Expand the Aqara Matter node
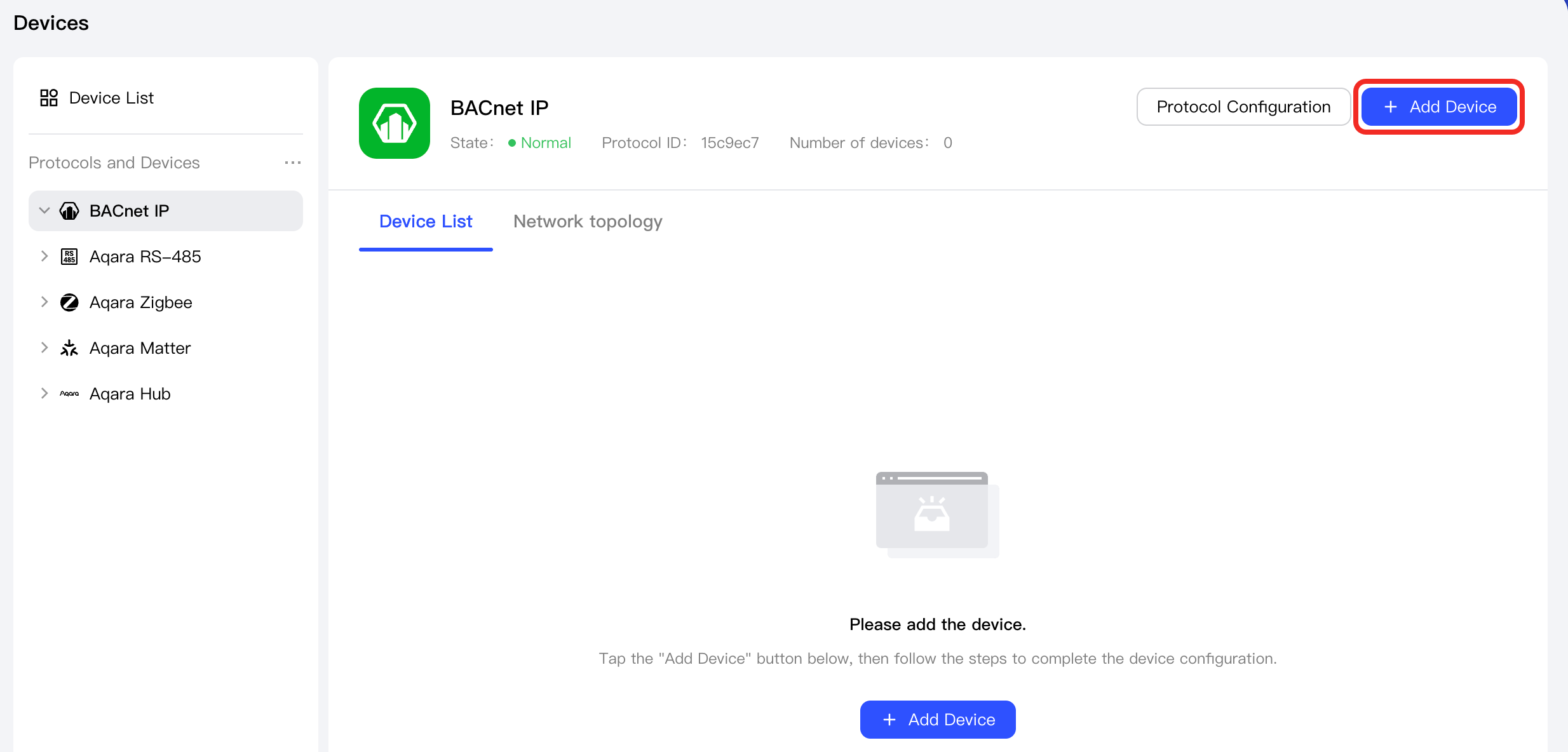The height and width of the screenshot is (752, 1568). pos(44,348)
